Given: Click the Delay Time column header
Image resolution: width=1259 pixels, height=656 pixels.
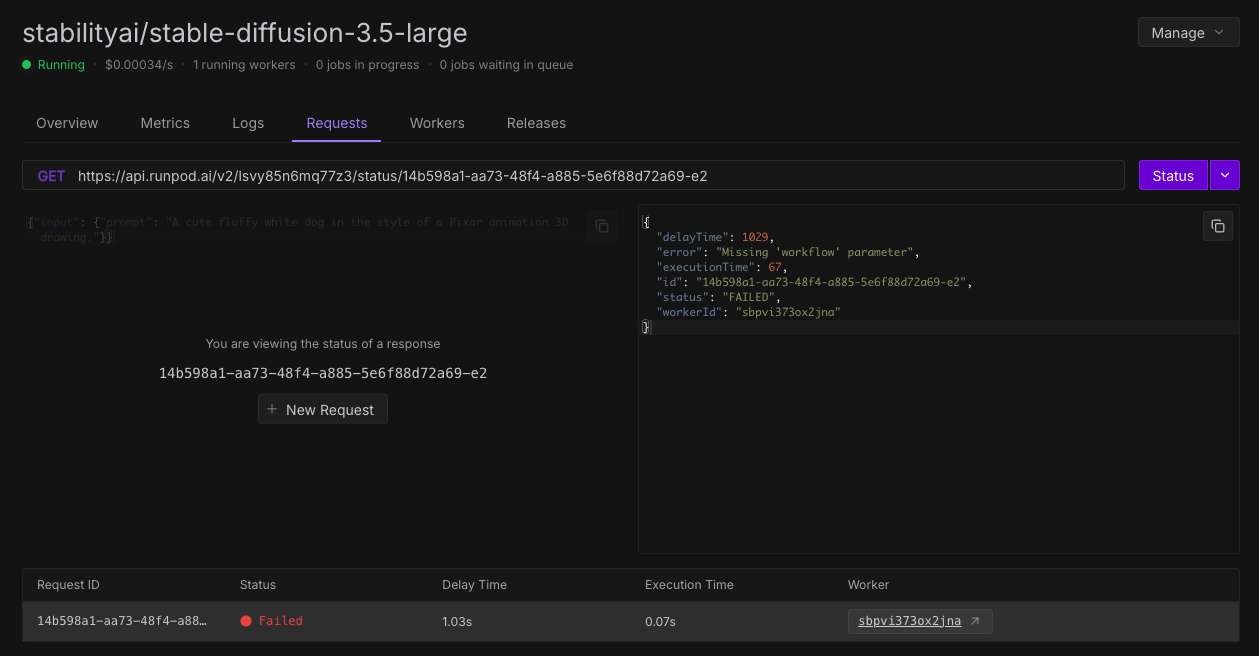Looking at the screenshot, I should pyautogui.click(x=474, y=585).
